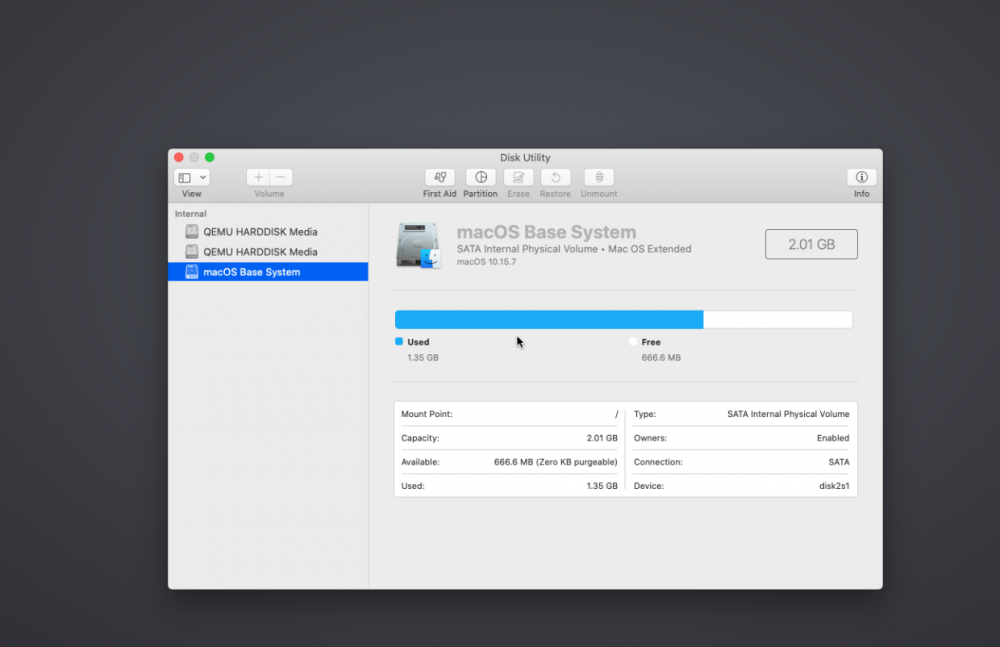Select the second QEMU HARDDISK Media
This screenshot has width=1000, height=647.
click(x=268, y=251)
